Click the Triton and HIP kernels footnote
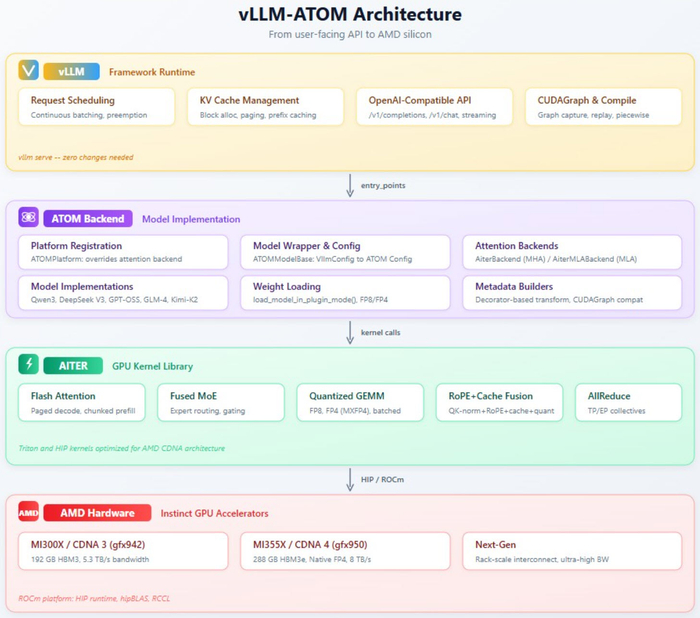 pos(121,448)
